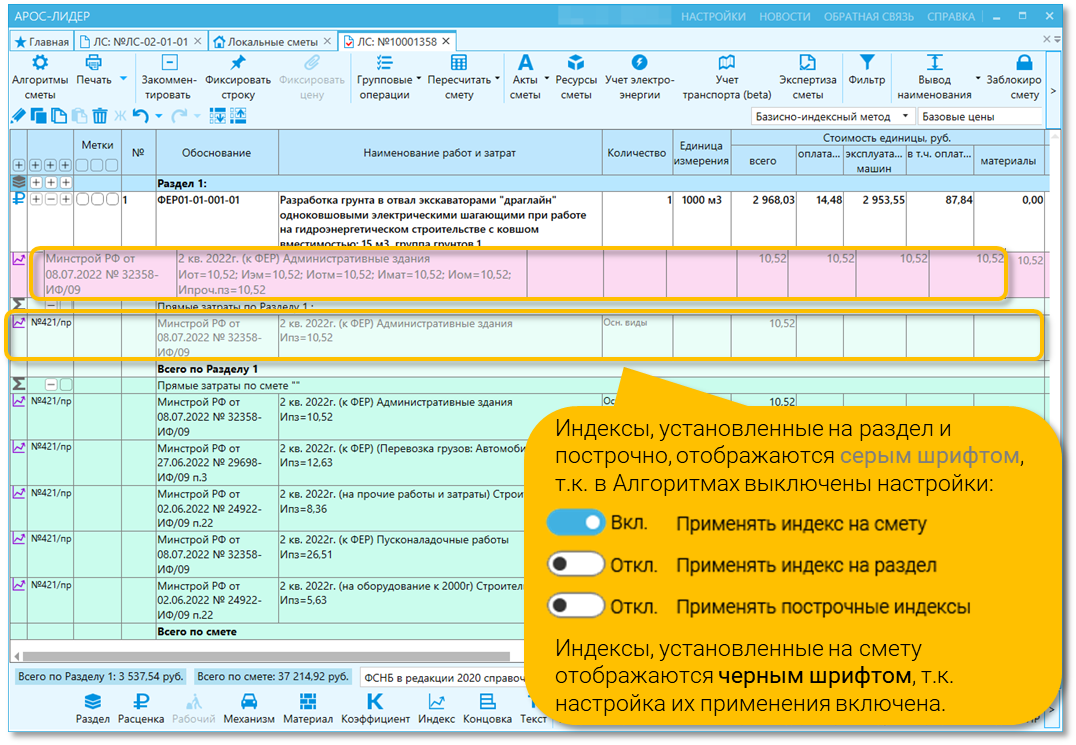The width and height of the screenshot is (1076, 745).
Task: Add Механизм with car icon
Action: [x=248, y=709]
